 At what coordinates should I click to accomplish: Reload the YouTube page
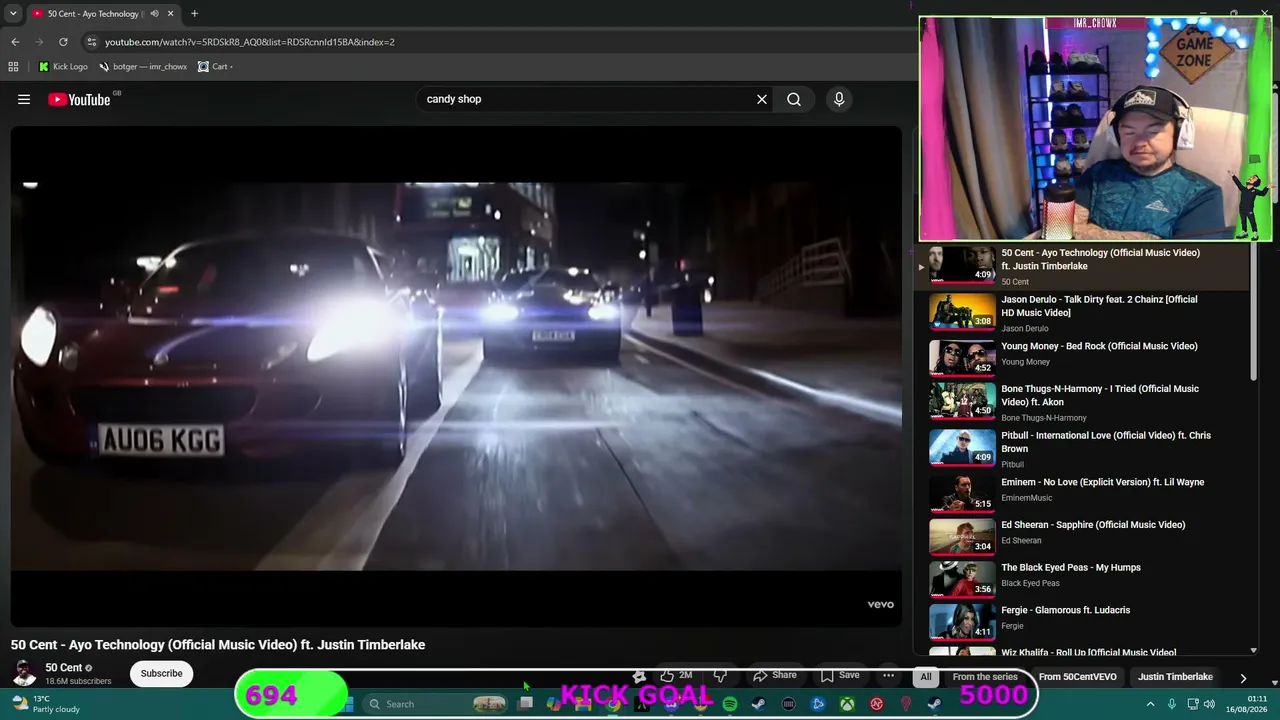click(x=63, y=42)
